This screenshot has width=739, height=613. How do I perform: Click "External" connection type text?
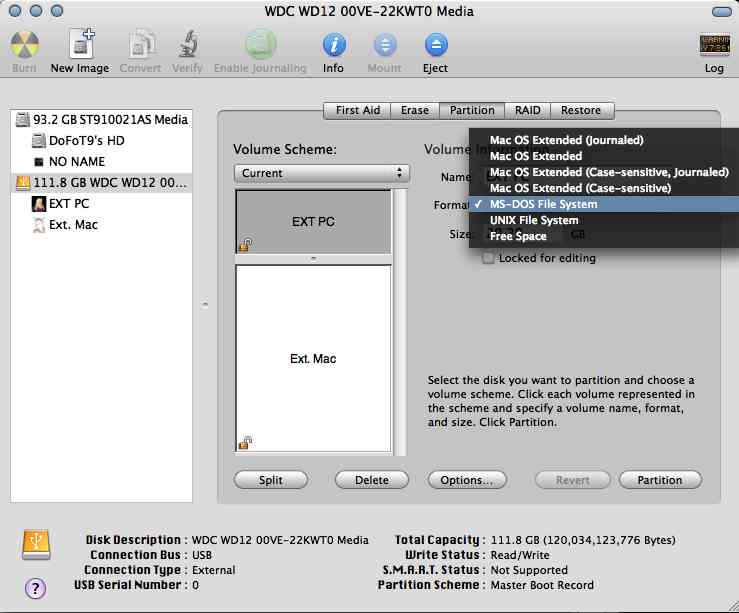click(213, 570)
